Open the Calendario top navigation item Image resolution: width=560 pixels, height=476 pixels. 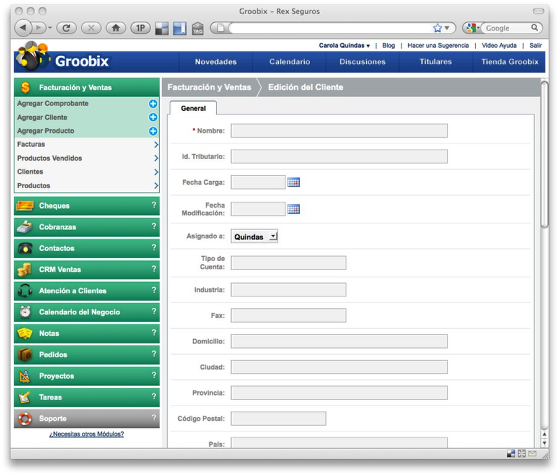(x=290, y=62)
